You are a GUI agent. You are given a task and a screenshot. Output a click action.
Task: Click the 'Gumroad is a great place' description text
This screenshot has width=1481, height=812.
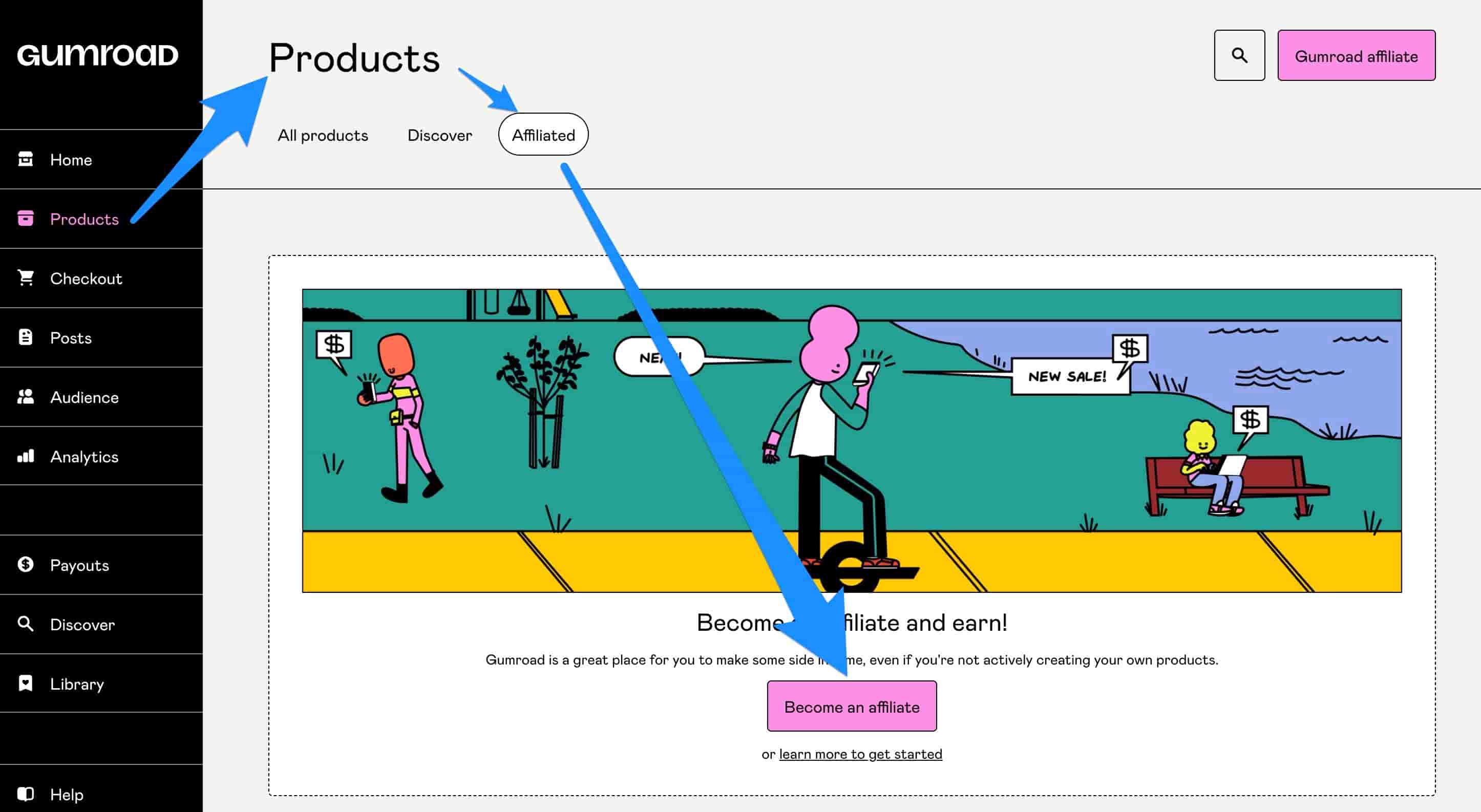coord(852,660)
